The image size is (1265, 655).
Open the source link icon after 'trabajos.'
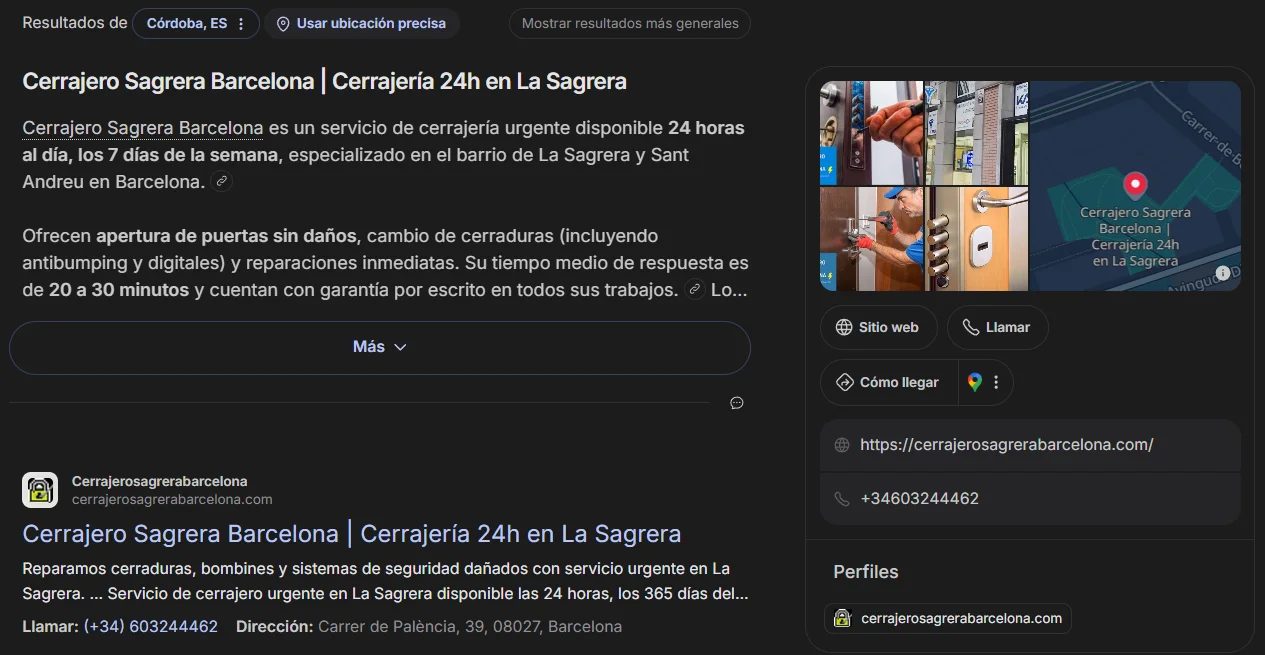tap(695, 290)
